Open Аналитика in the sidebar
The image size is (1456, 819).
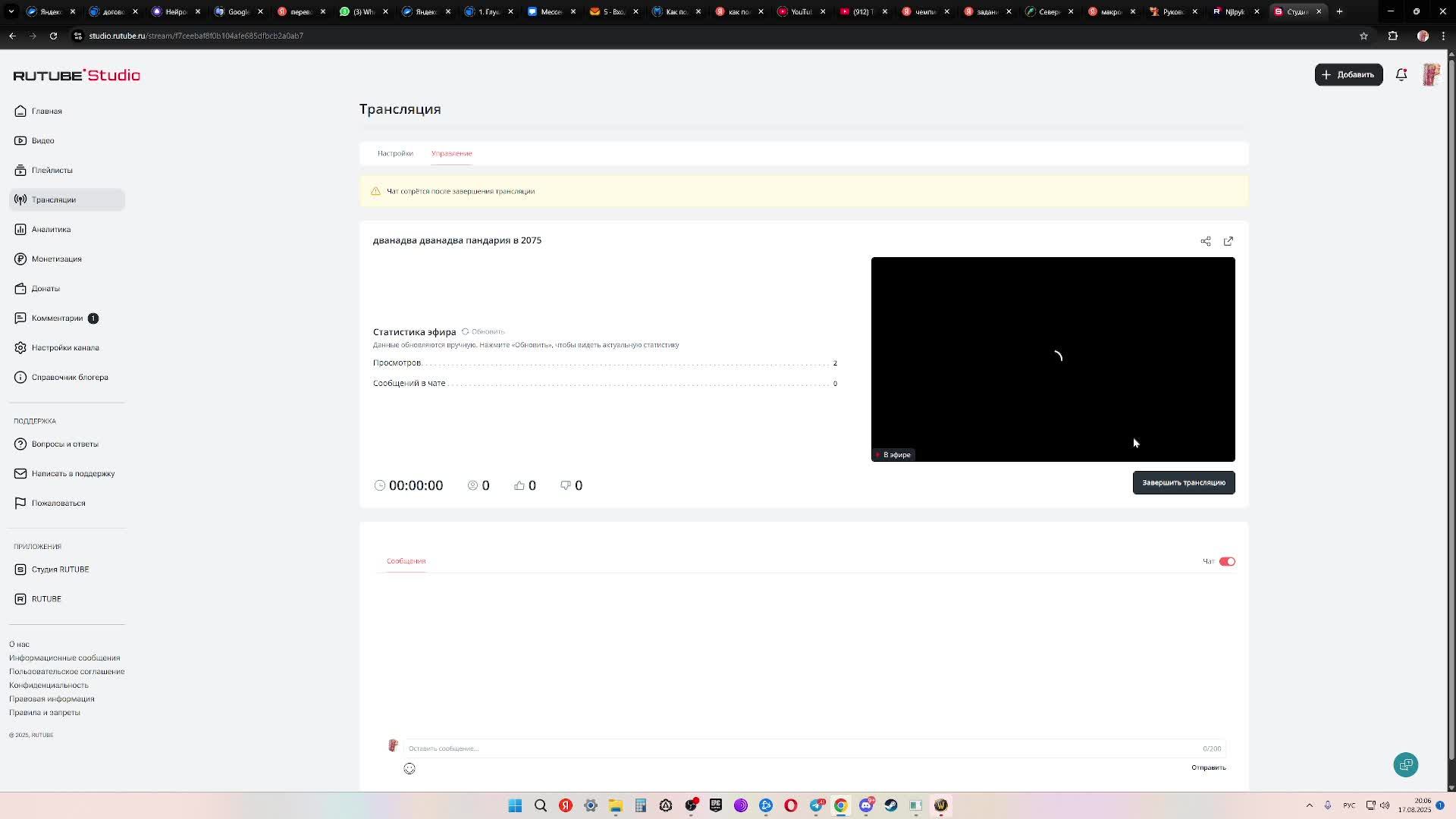click(51, 229)
